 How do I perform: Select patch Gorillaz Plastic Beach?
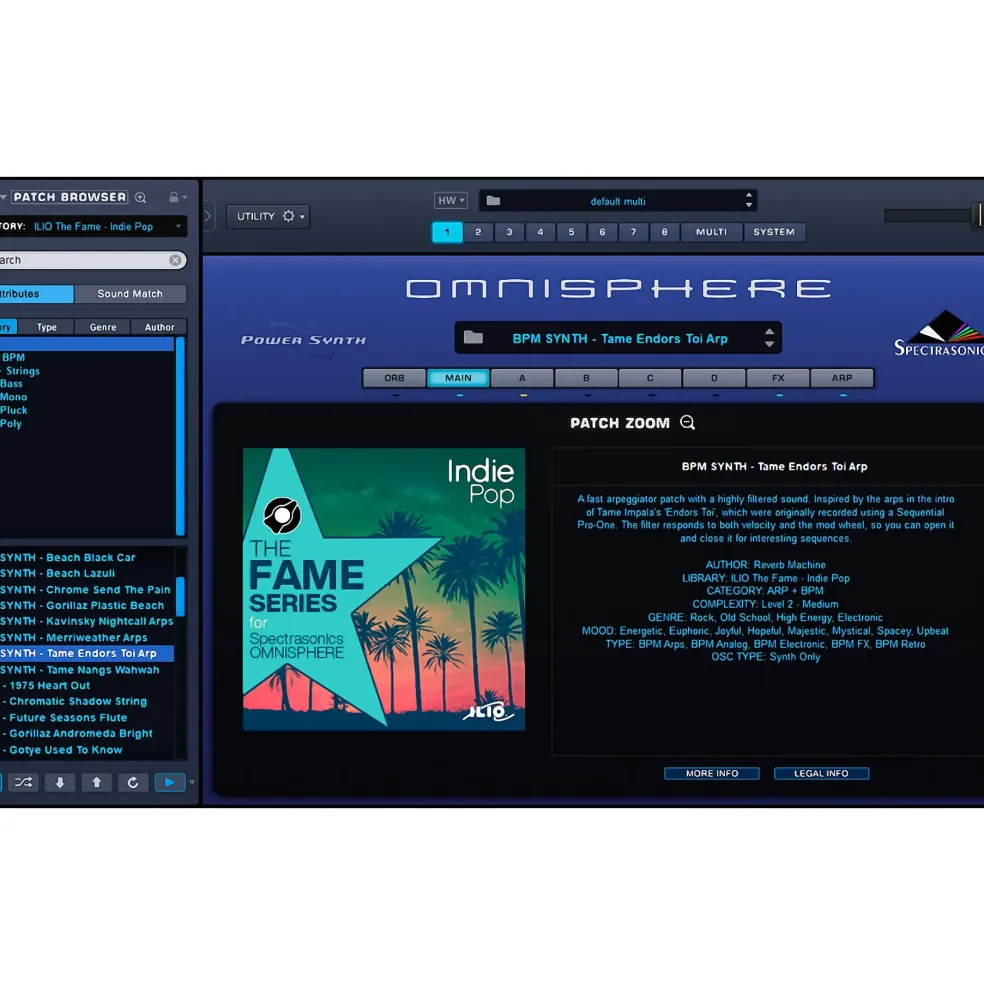87,605
